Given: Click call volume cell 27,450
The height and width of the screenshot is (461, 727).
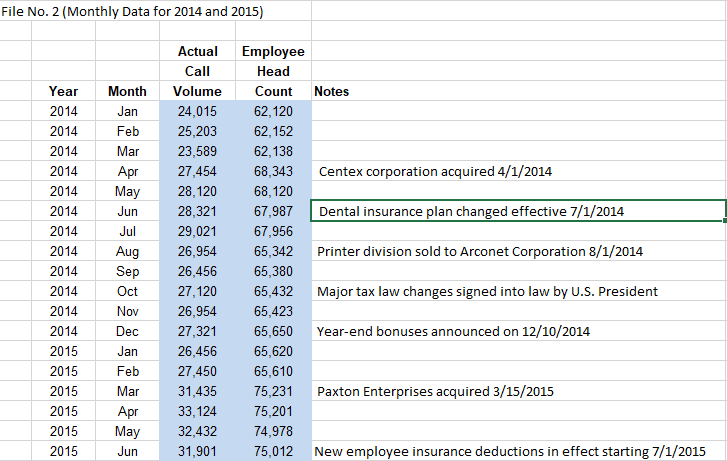Looking at the screenshot, I should 197,370.
